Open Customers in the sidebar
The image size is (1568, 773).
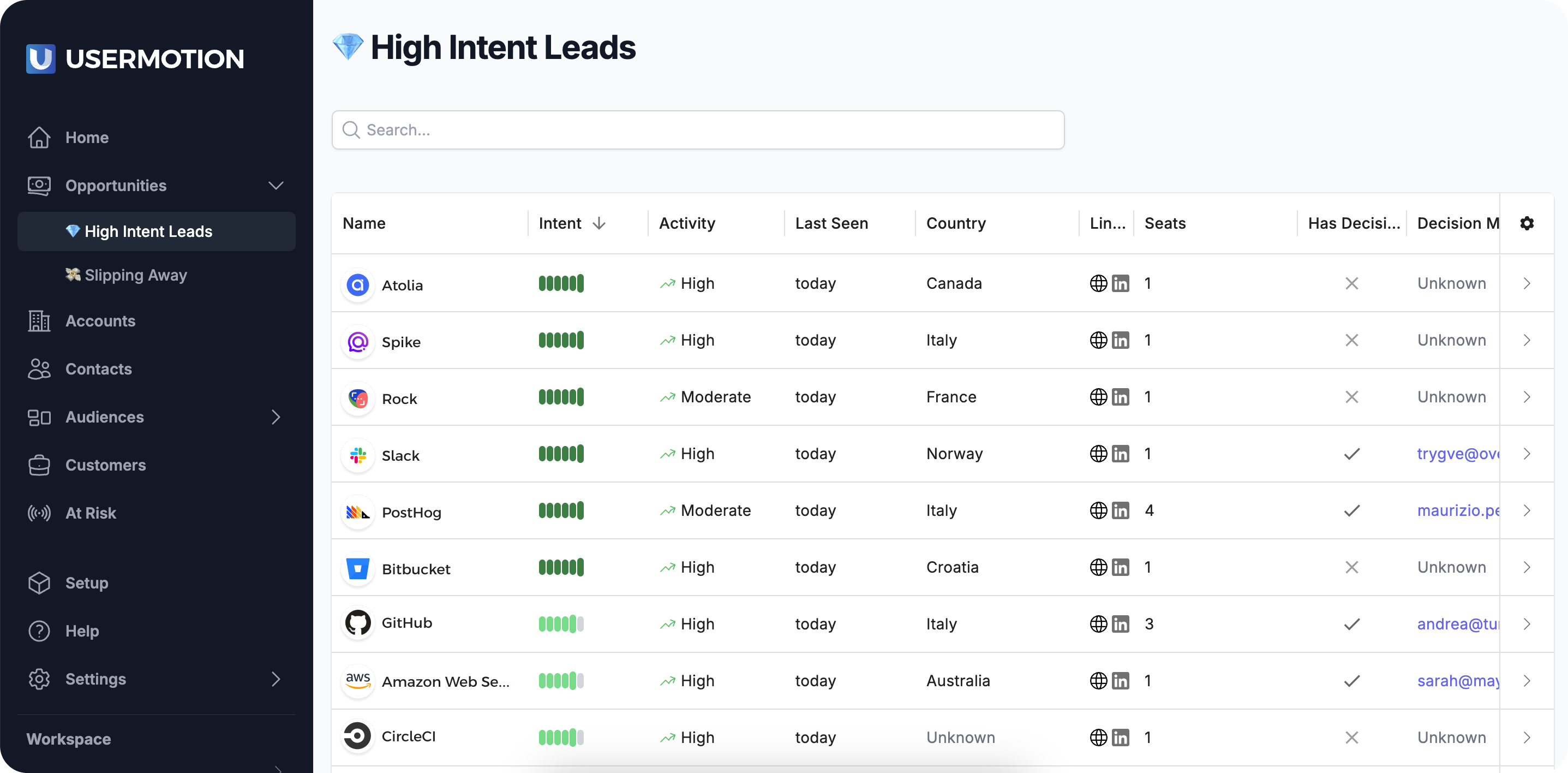click(105, 465)
